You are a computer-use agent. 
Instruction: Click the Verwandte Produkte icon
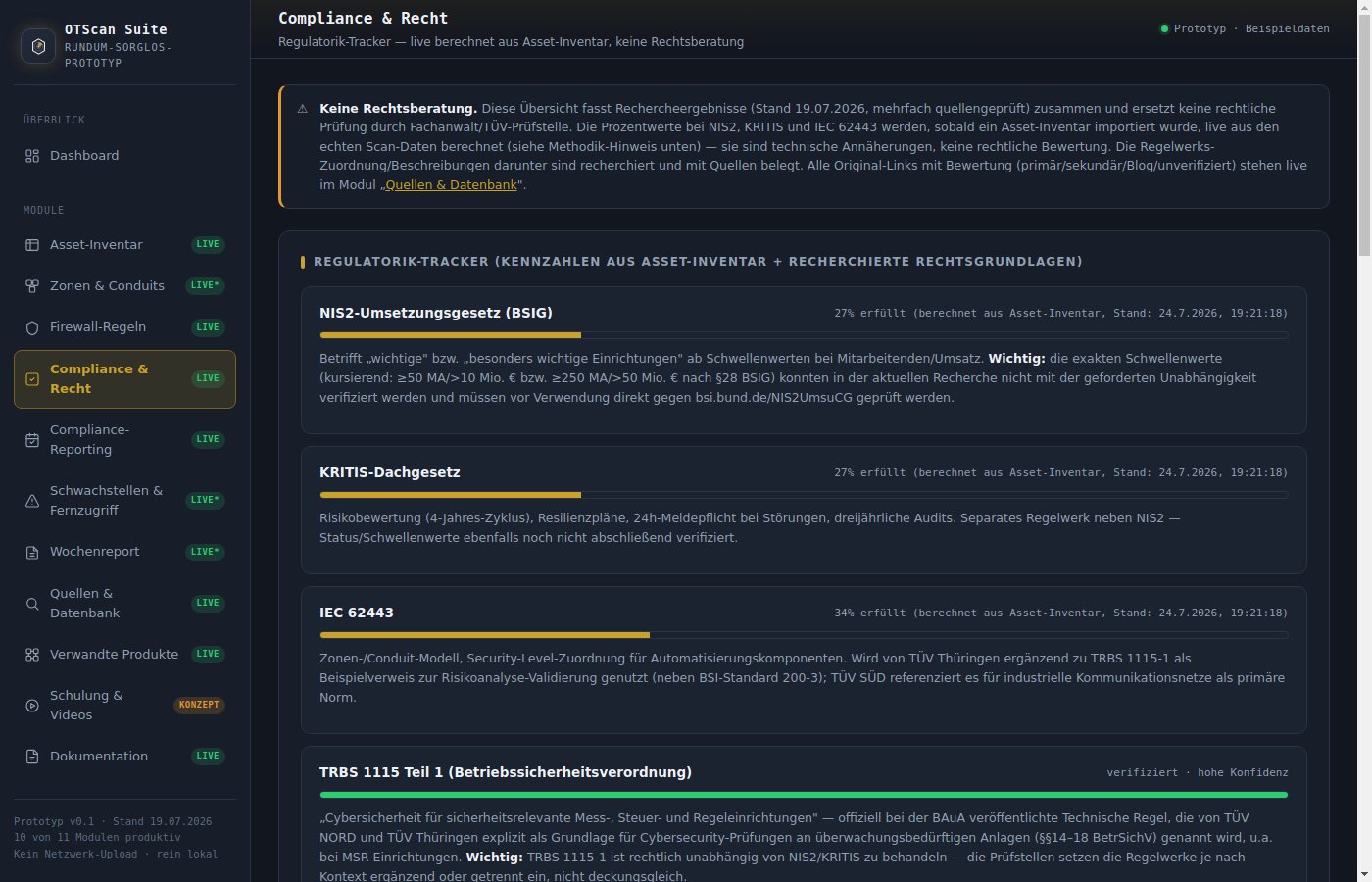(x=32, y=655)
